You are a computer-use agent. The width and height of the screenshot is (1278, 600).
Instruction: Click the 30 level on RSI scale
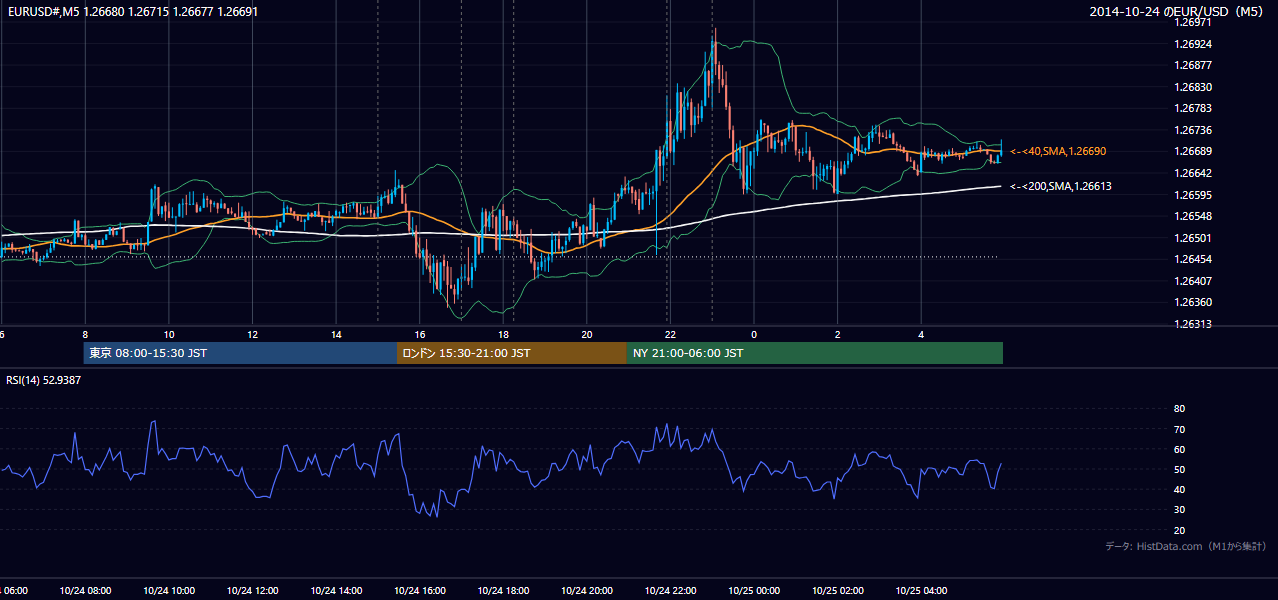tap(1179, 510)
